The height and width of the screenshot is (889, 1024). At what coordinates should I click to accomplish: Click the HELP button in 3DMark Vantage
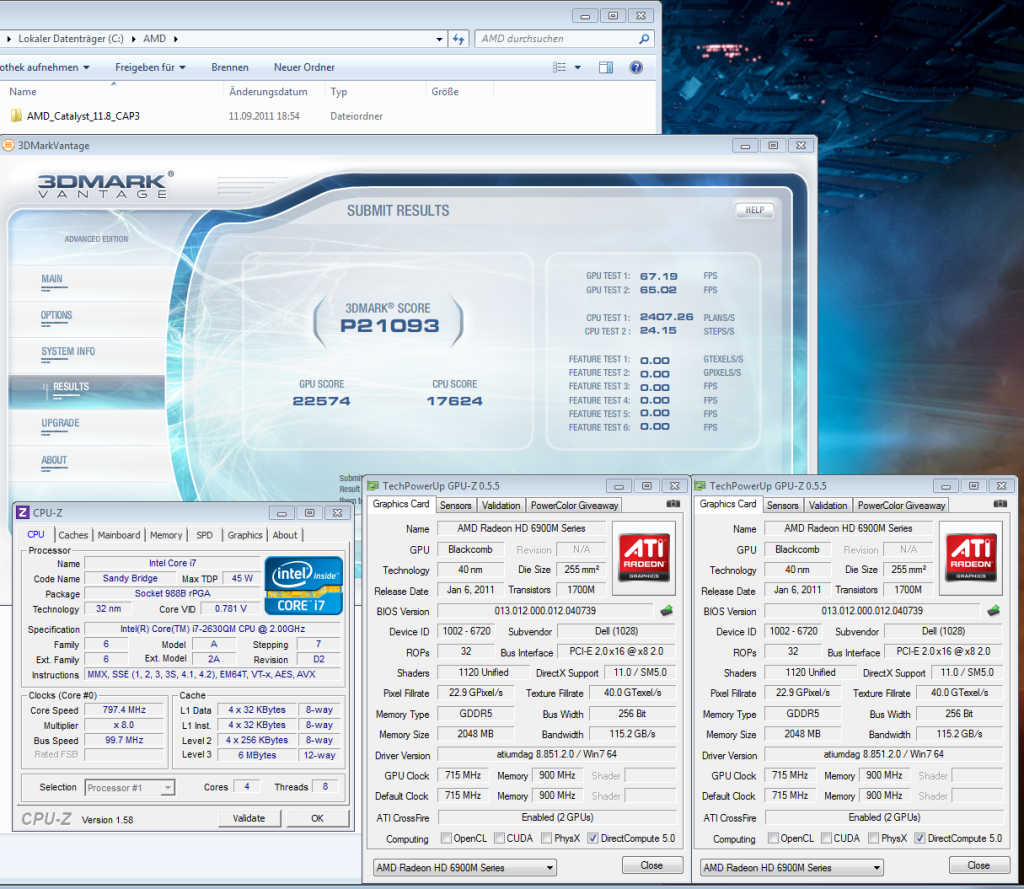[755, 210]
